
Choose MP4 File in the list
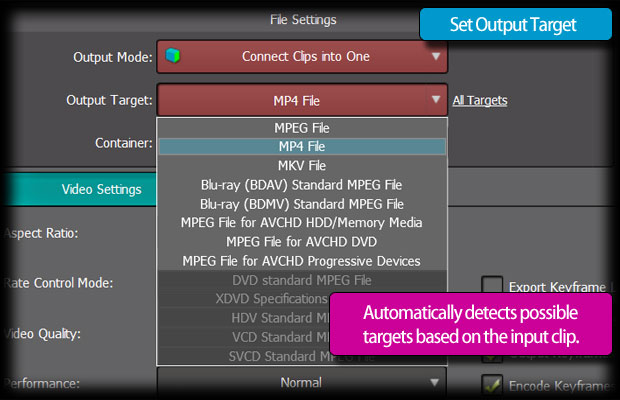tap(302, 147)
